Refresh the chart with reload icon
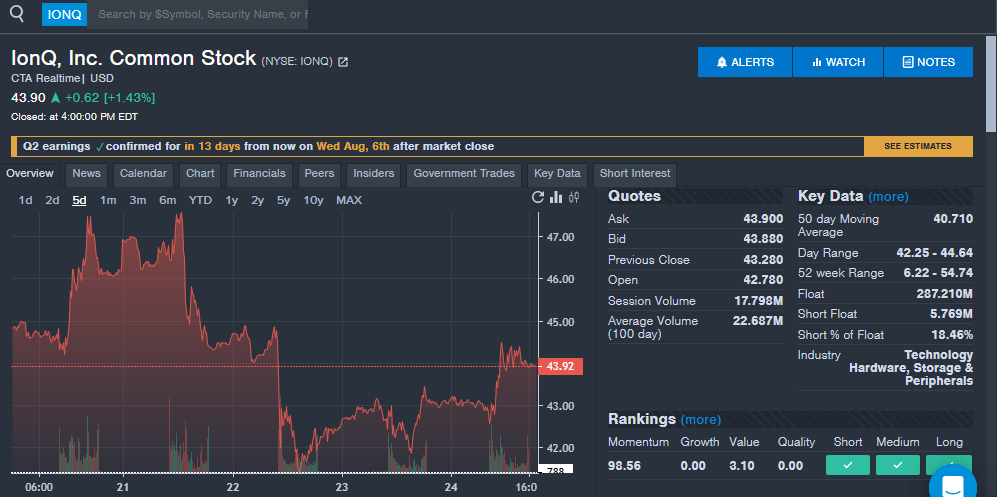The height and width of the screenshot is (497, 997). click(x=538, y=198)
